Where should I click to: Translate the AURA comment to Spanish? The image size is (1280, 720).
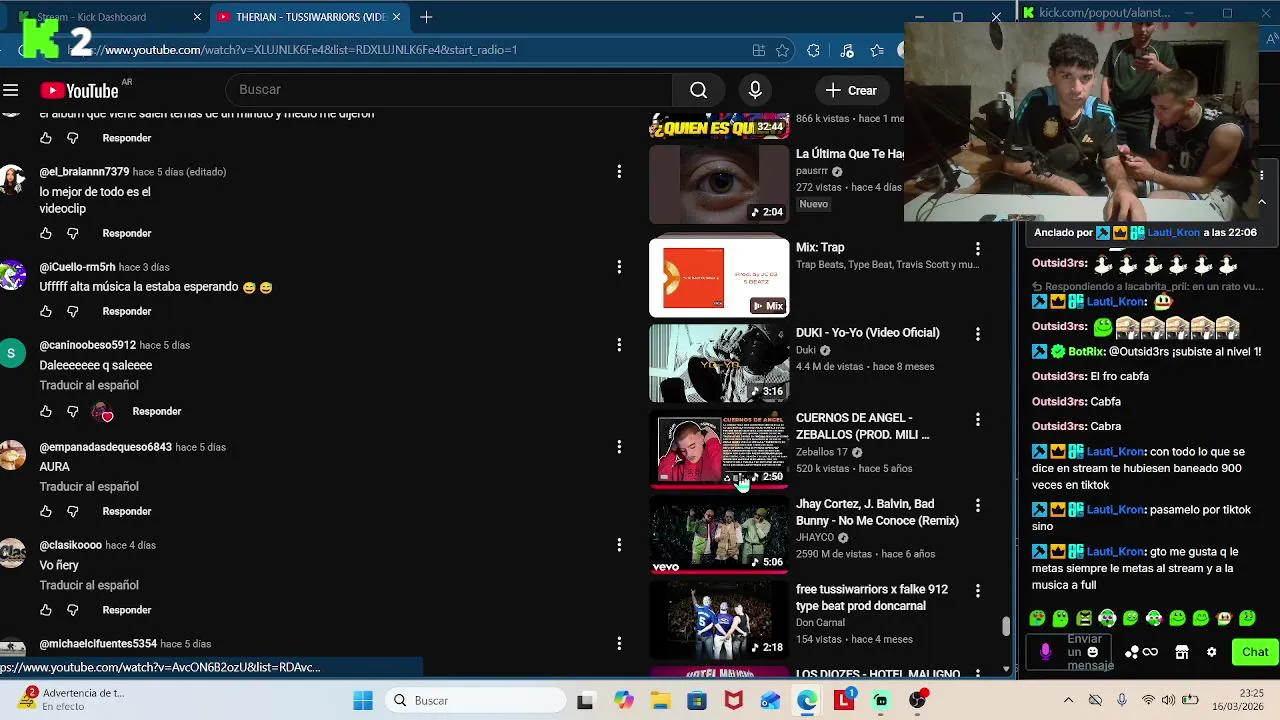pos(89,486)
